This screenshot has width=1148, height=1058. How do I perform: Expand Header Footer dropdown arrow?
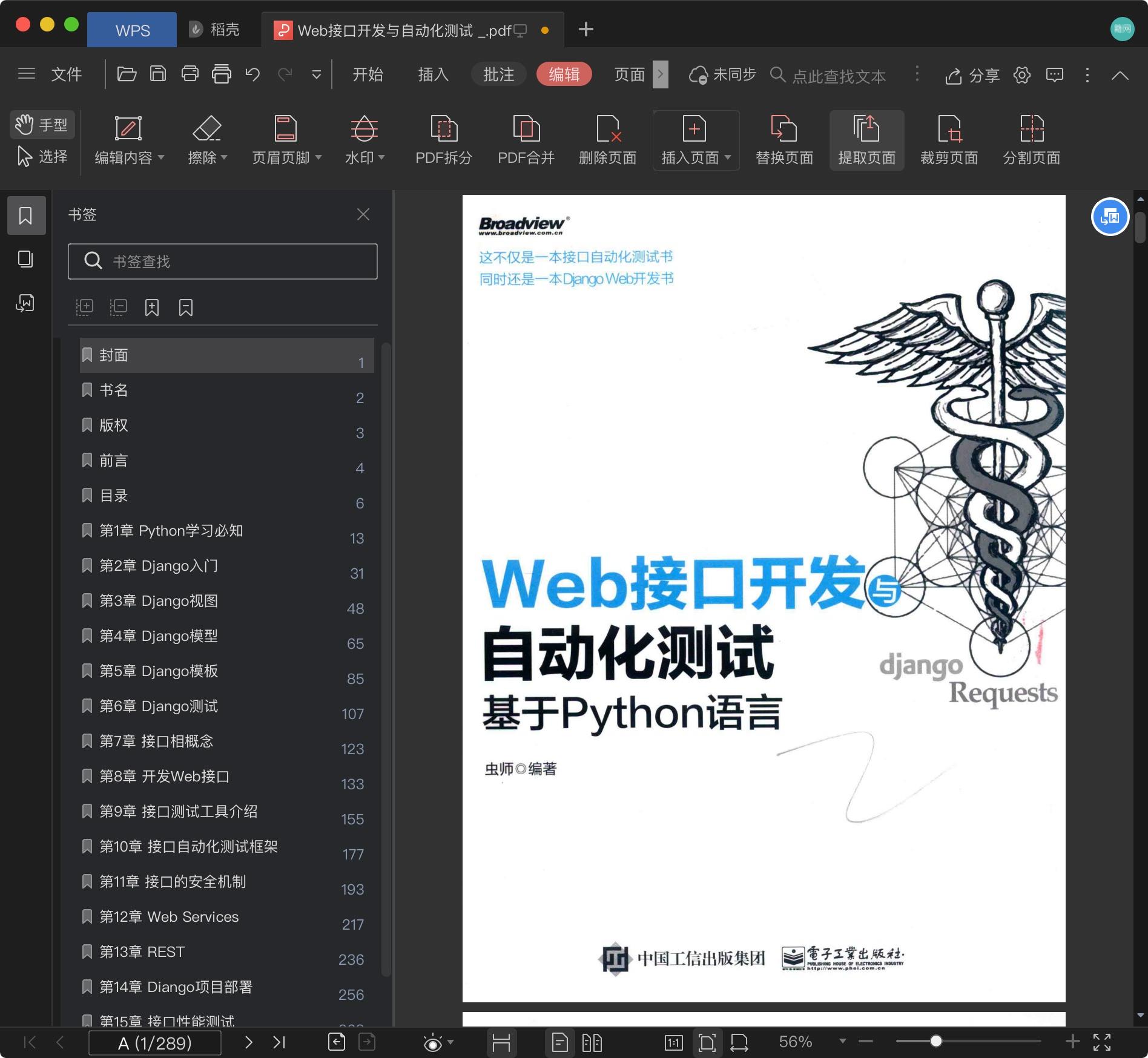click(318, 157)
